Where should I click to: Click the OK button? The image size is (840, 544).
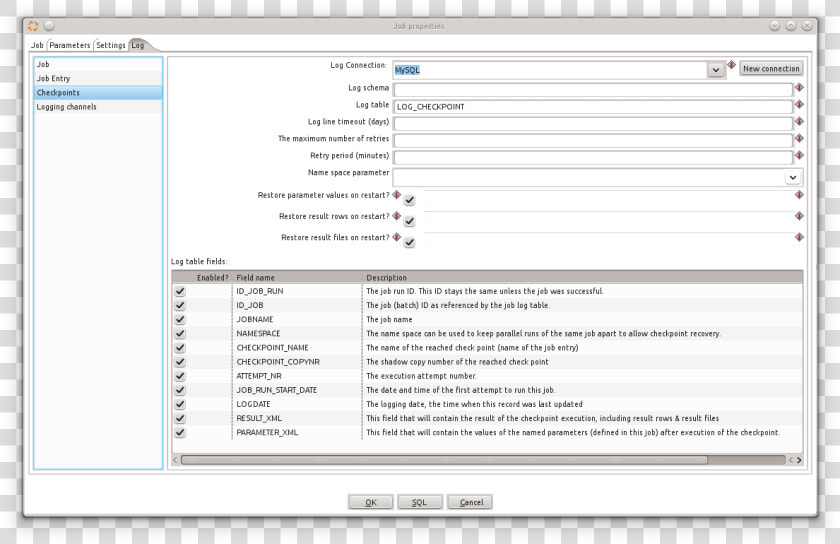click(x=371, y=502)
